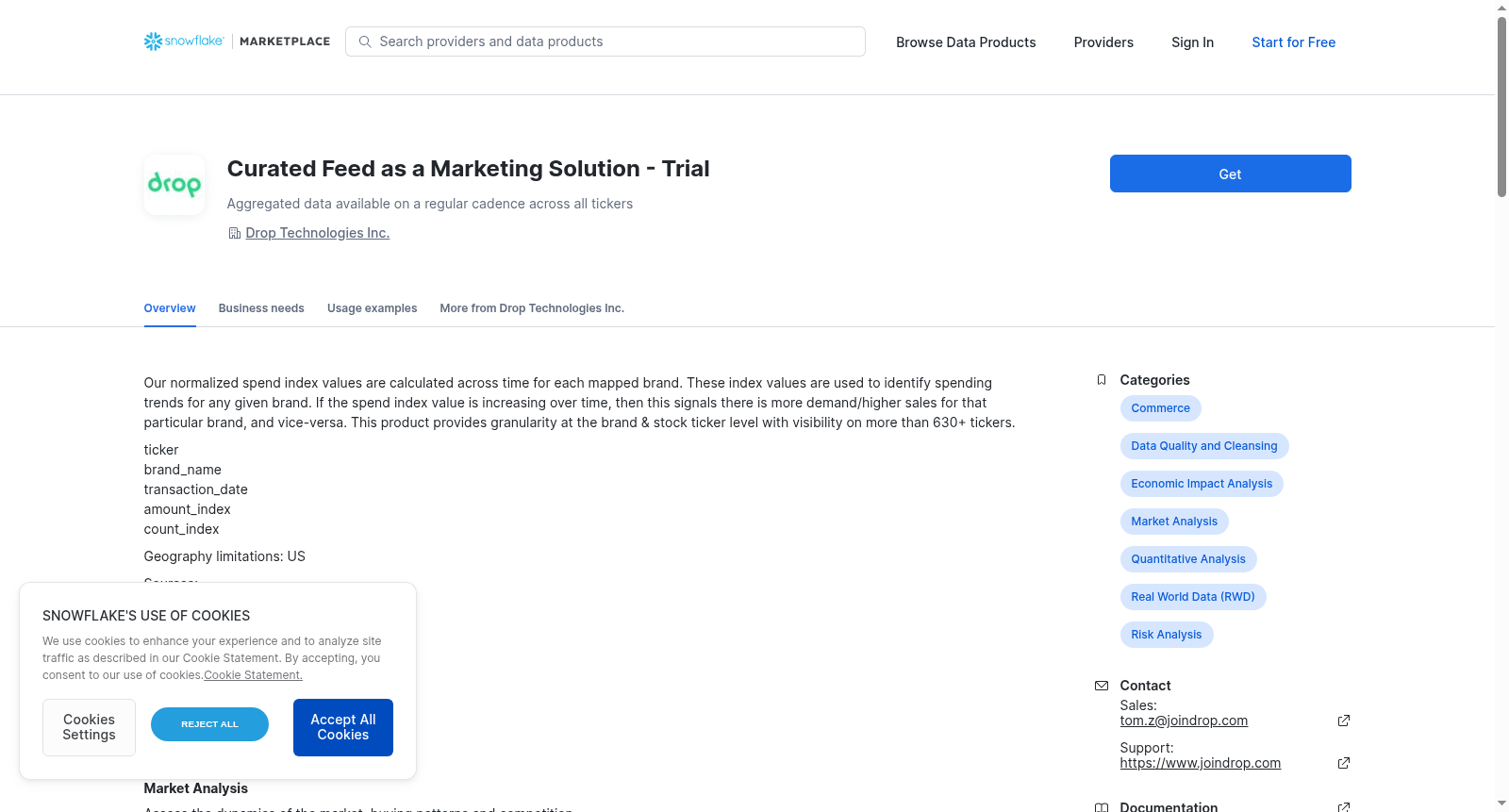Image resolution: width=1509 pixels, height=812 pixels.
Task: Click the search magnifier icon
Action: tap(365, 41)
